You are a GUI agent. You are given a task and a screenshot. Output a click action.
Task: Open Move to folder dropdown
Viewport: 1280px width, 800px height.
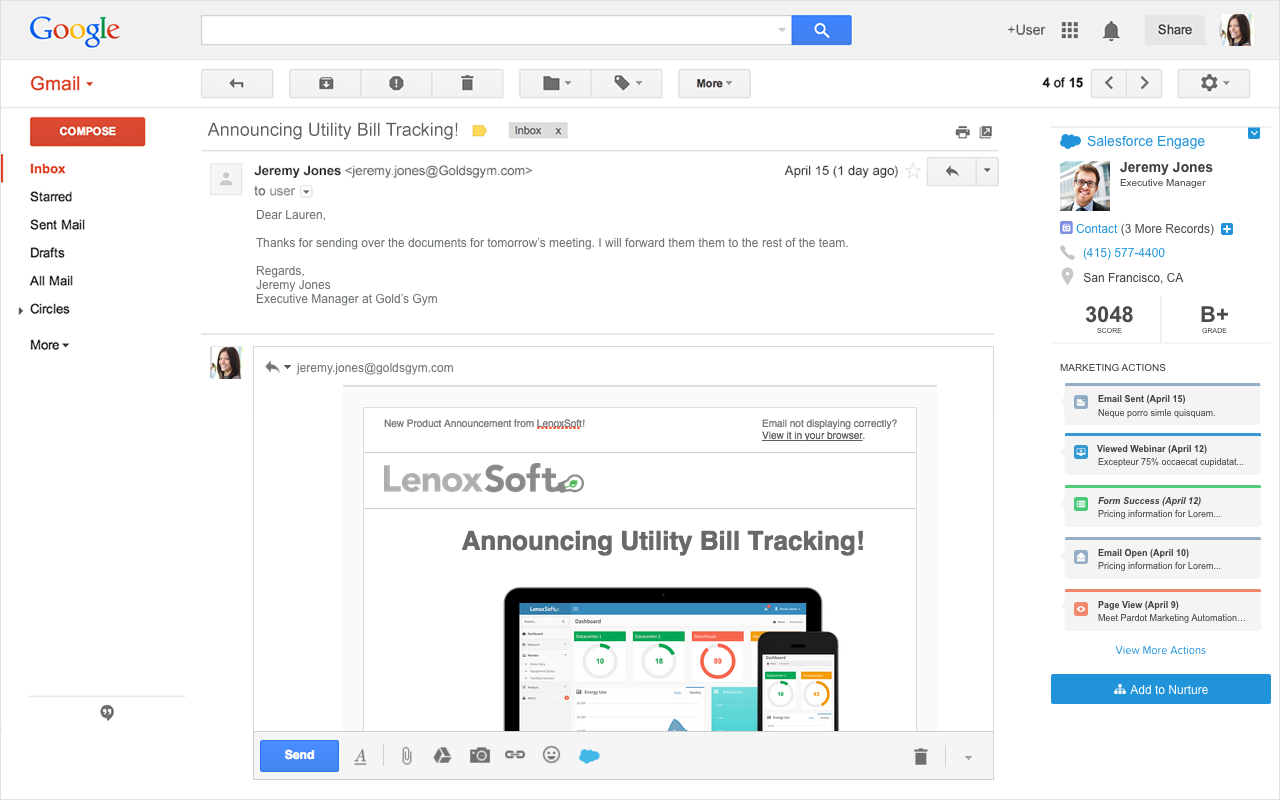(x=556, y=83)
